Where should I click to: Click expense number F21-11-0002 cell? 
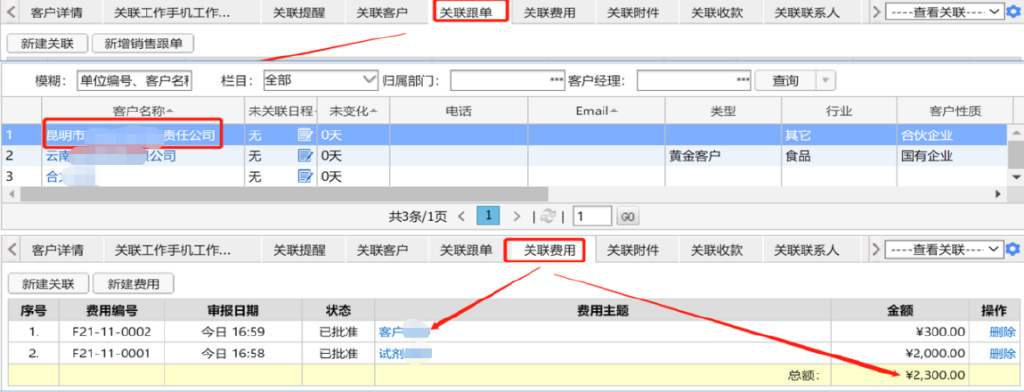pyautogui.click(x=112, y=332)
